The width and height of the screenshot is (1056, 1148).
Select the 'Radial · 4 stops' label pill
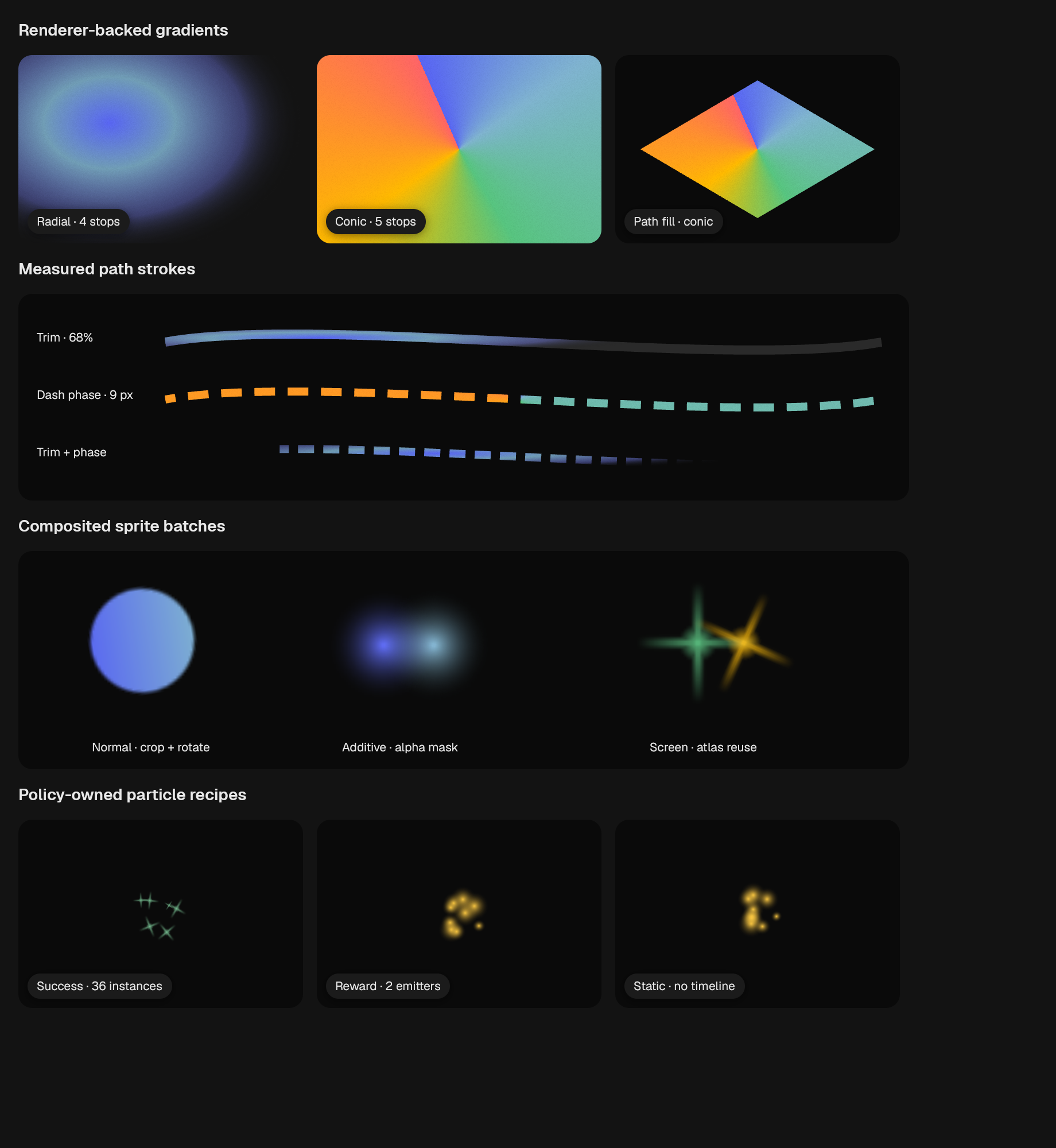point(79,222)
